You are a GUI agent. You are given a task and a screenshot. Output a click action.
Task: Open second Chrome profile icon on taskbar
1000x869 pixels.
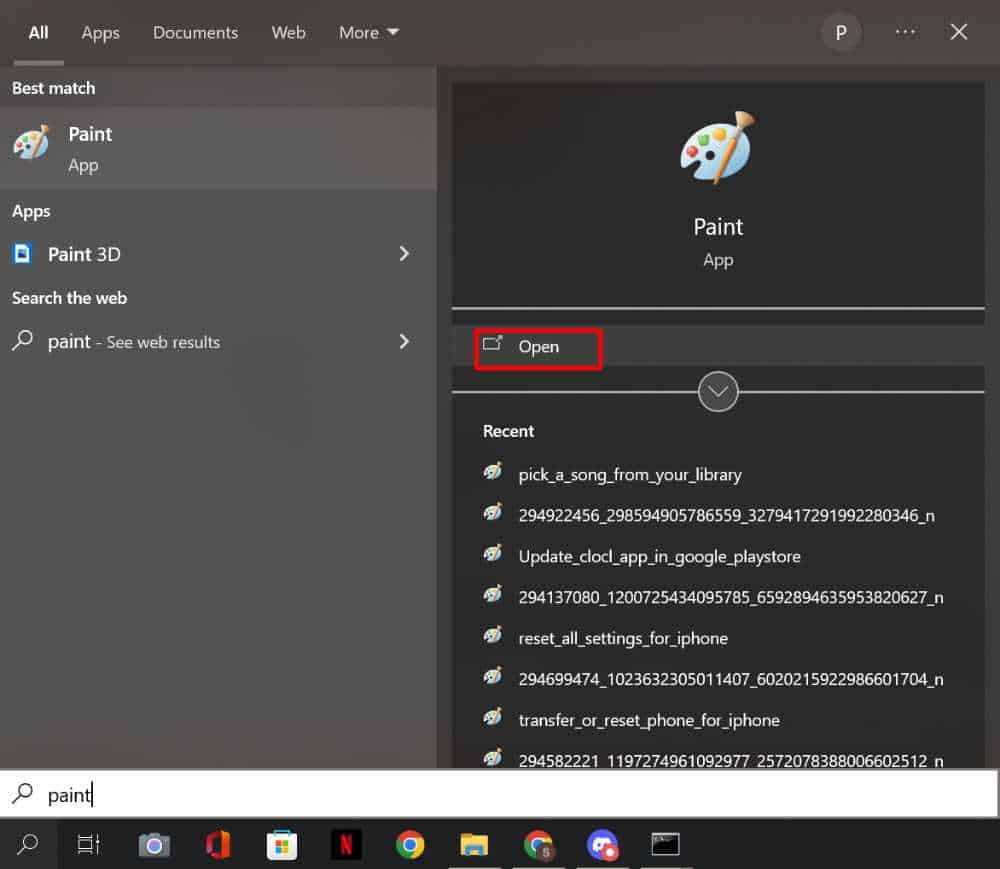(x=538, y=845)
